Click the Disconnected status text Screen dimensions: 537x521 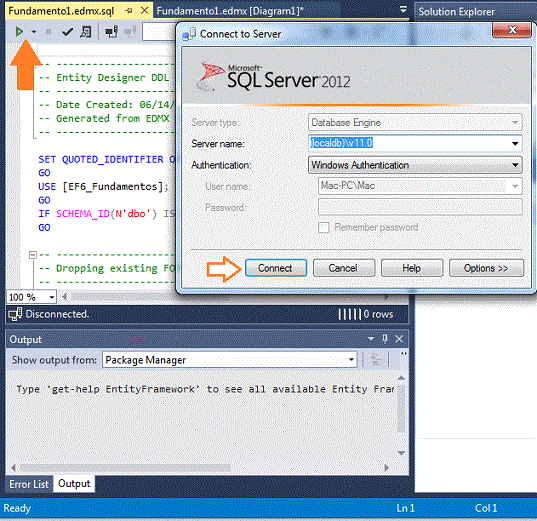click(x=57, y=314)
